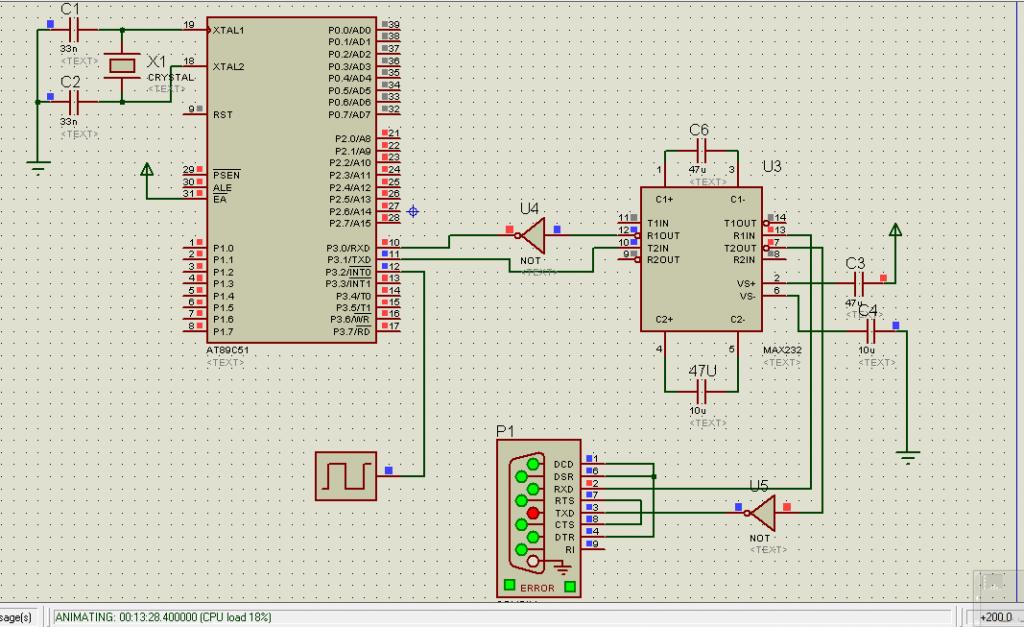
Task: Click the MAX232 part name text
Action: pos(782,350)
